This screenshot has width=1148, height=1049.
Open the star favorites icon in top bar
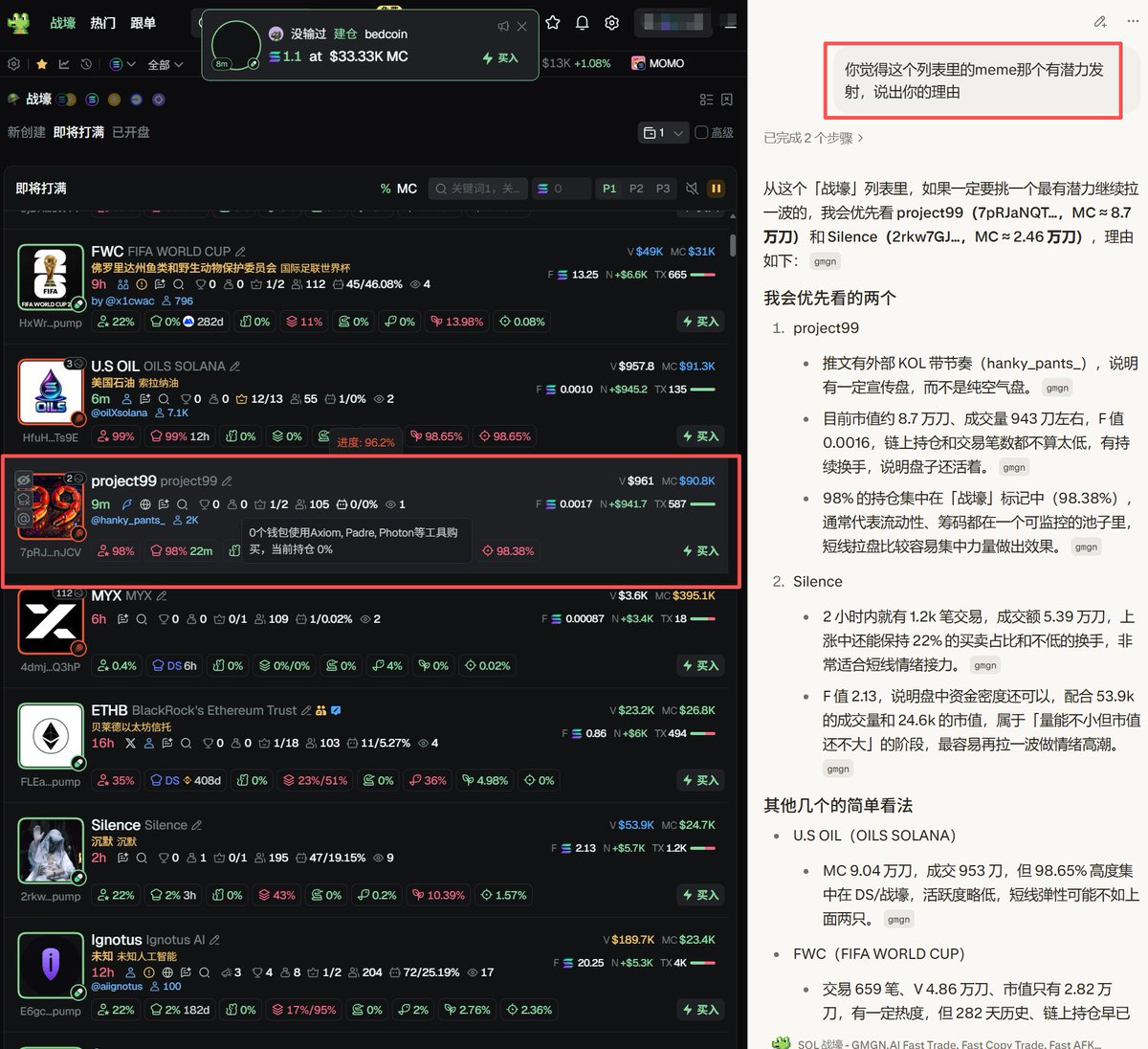[553, 22]
